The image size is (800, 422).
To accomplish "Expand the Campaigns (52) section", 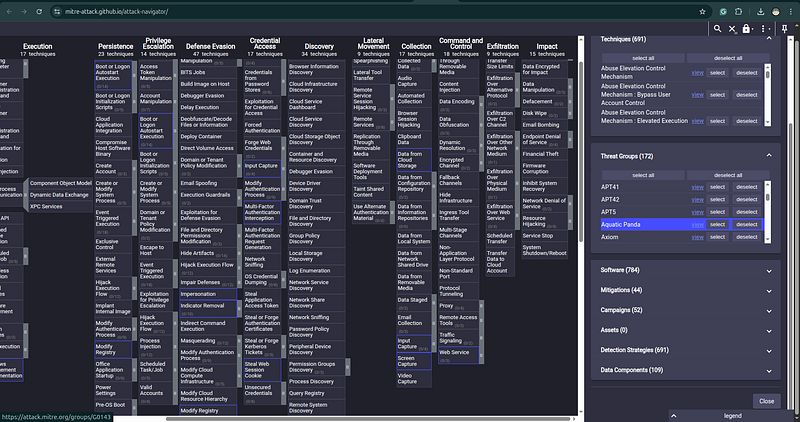I will click(x=769, y=310).
